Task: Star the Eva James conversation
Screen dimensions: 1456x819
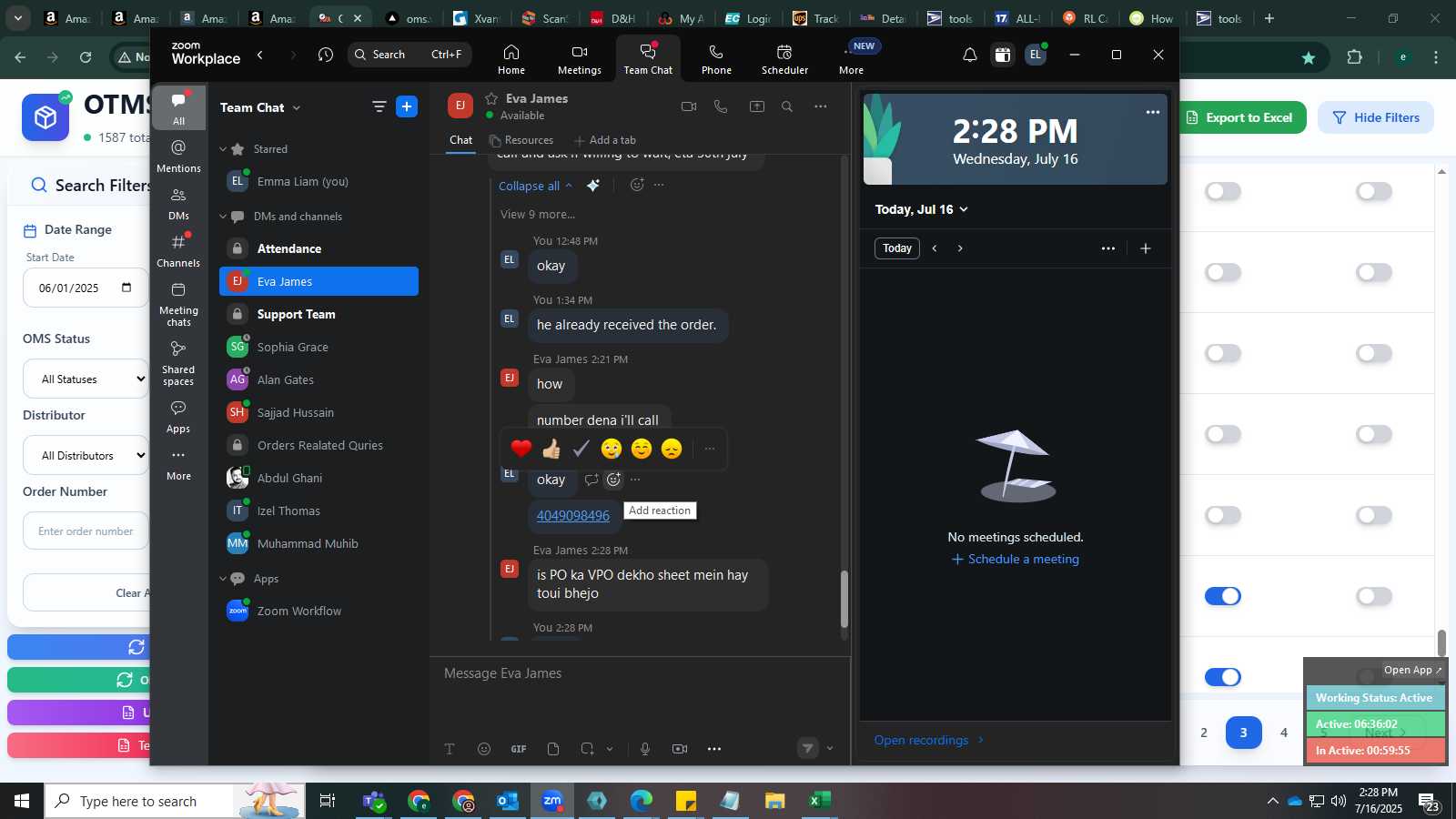Action: coord(491,98)
